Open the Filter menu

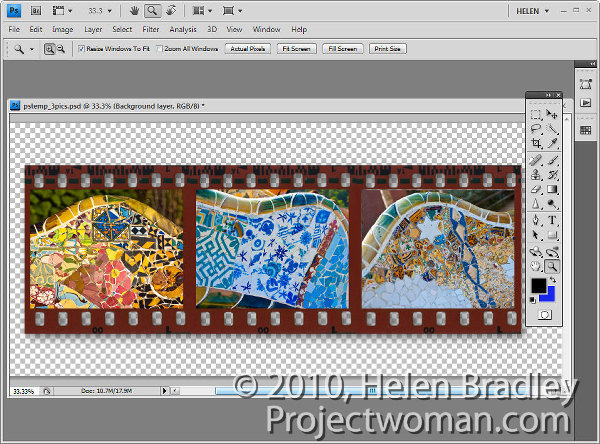click(x=151, y=29)
